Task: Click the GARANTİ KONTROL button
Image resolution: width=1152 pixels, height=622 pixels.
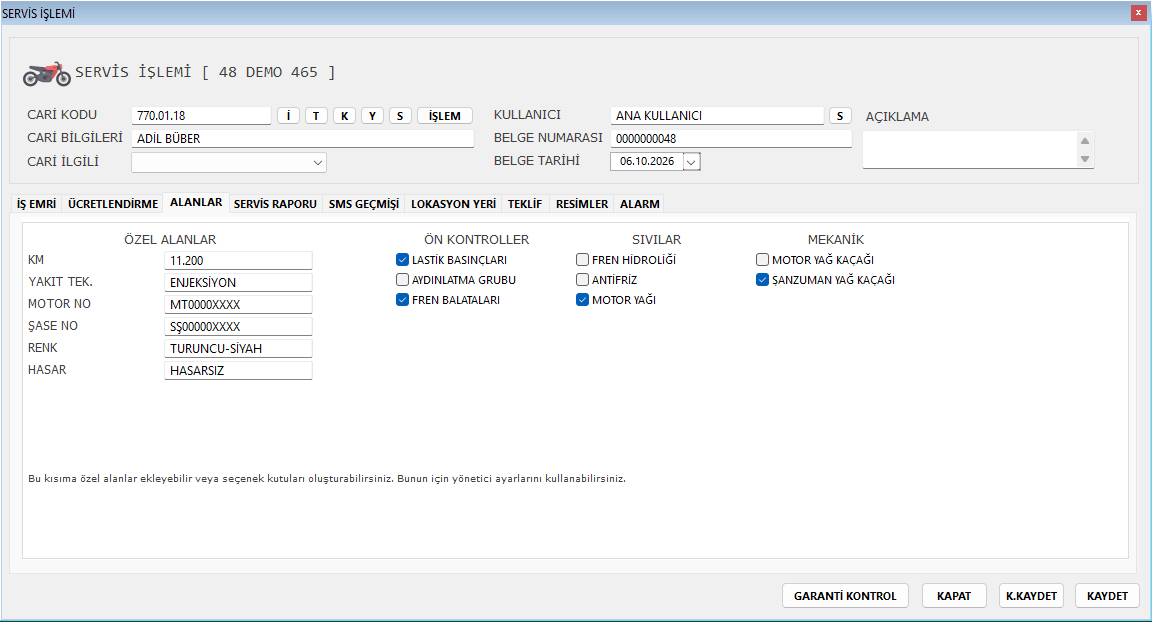Action: click(845, 596)
